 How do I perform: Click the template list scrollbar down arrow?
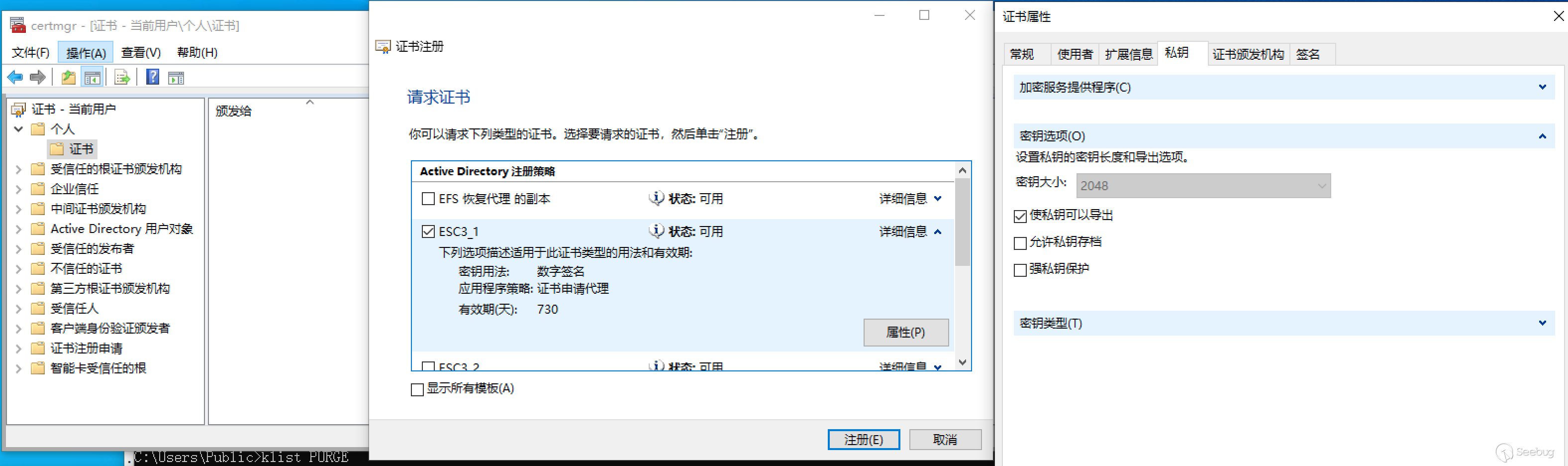[962, 362]
